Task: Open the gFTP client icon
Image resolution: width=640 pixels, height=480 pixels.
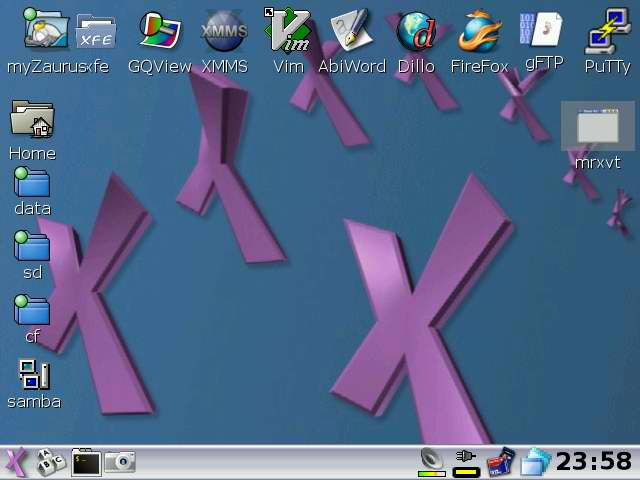Action: 543,30
